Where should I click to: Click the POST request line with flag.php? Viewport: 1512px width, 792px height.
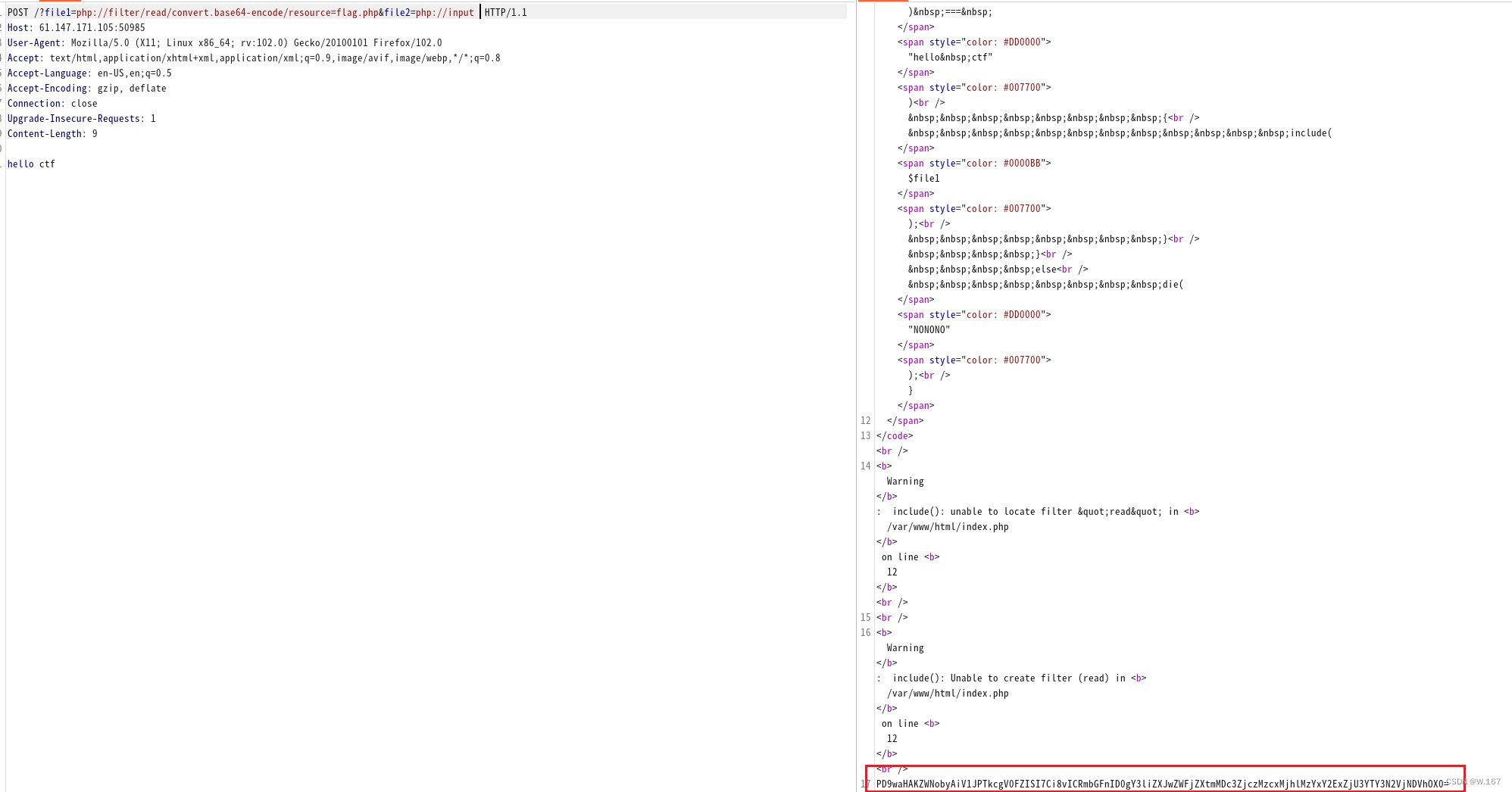[x=227, y=12]
